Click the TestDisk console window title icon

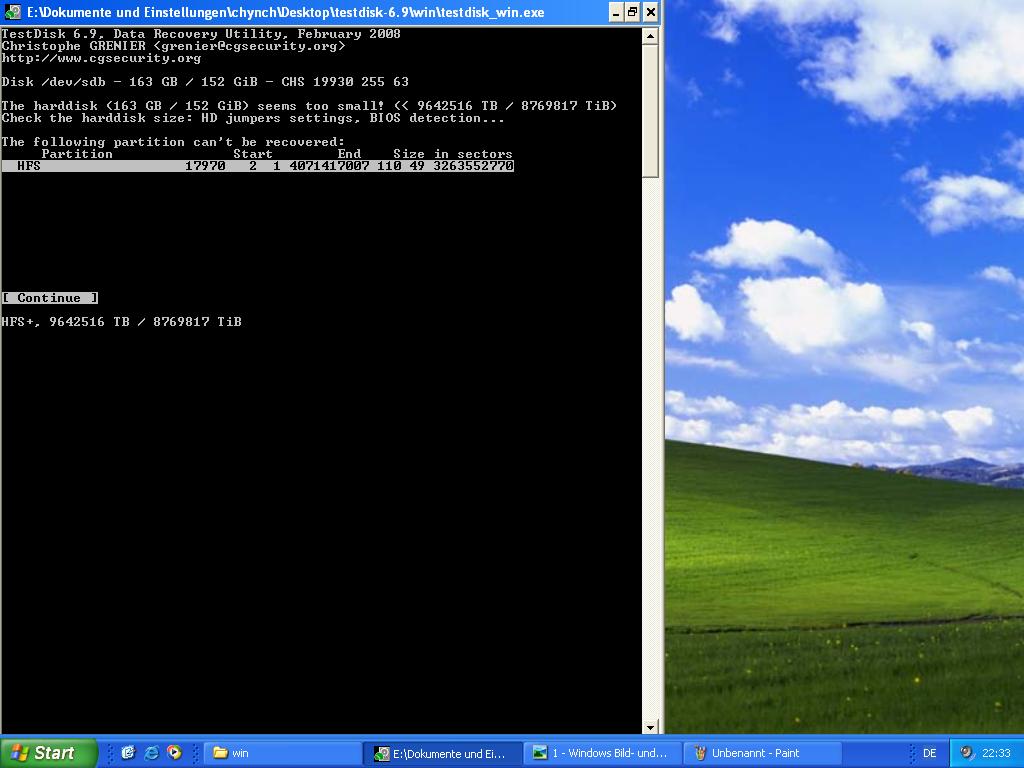12,12
